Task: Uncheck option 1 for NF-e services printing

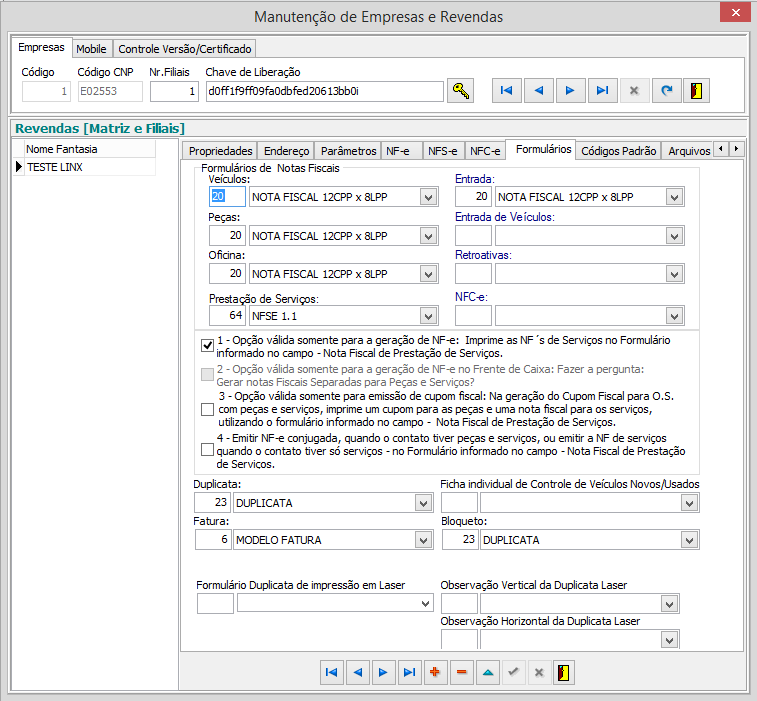Action: [x=207, y=346]
